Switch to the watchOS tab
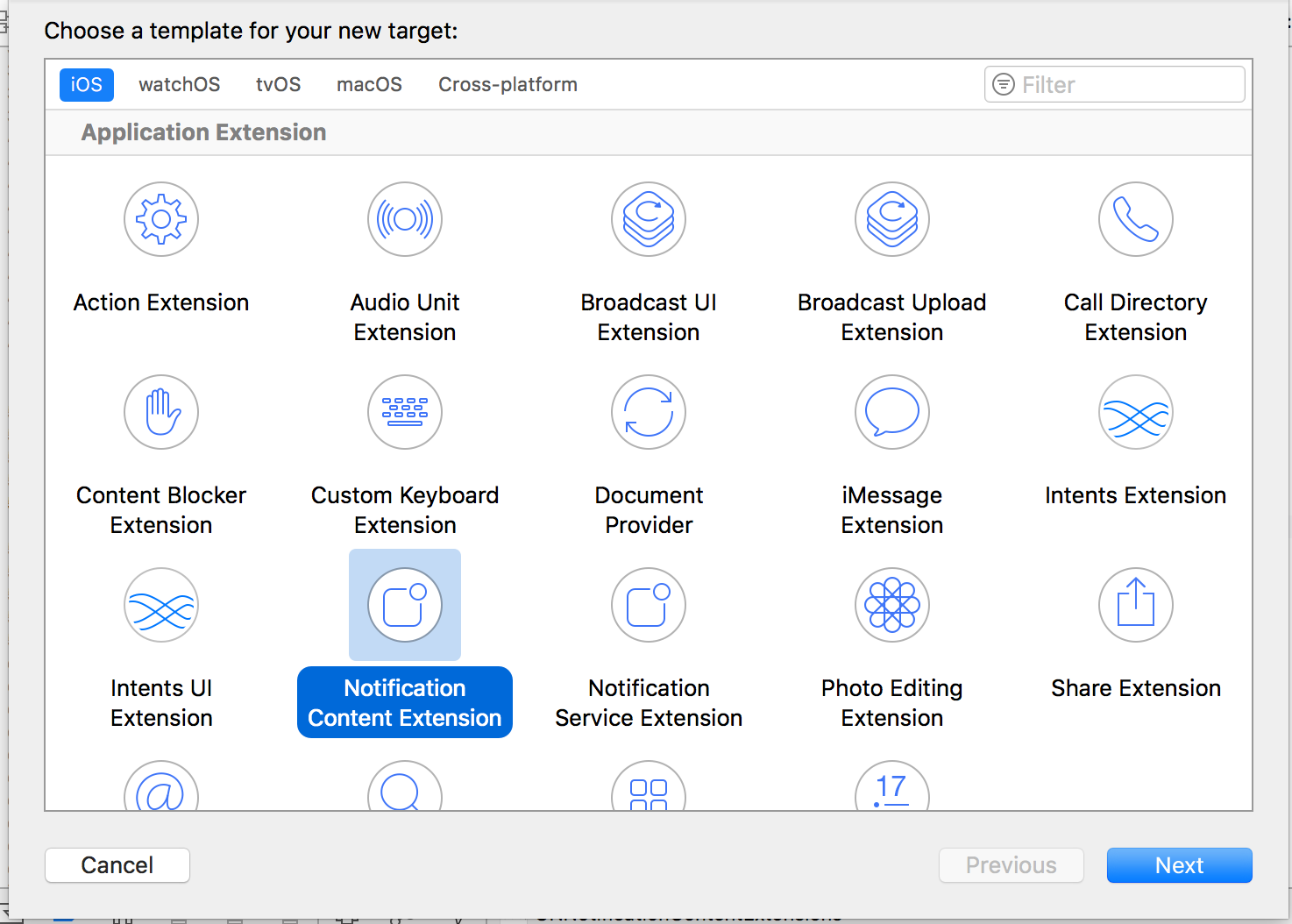1292x924 pixels. coord(180,85)
